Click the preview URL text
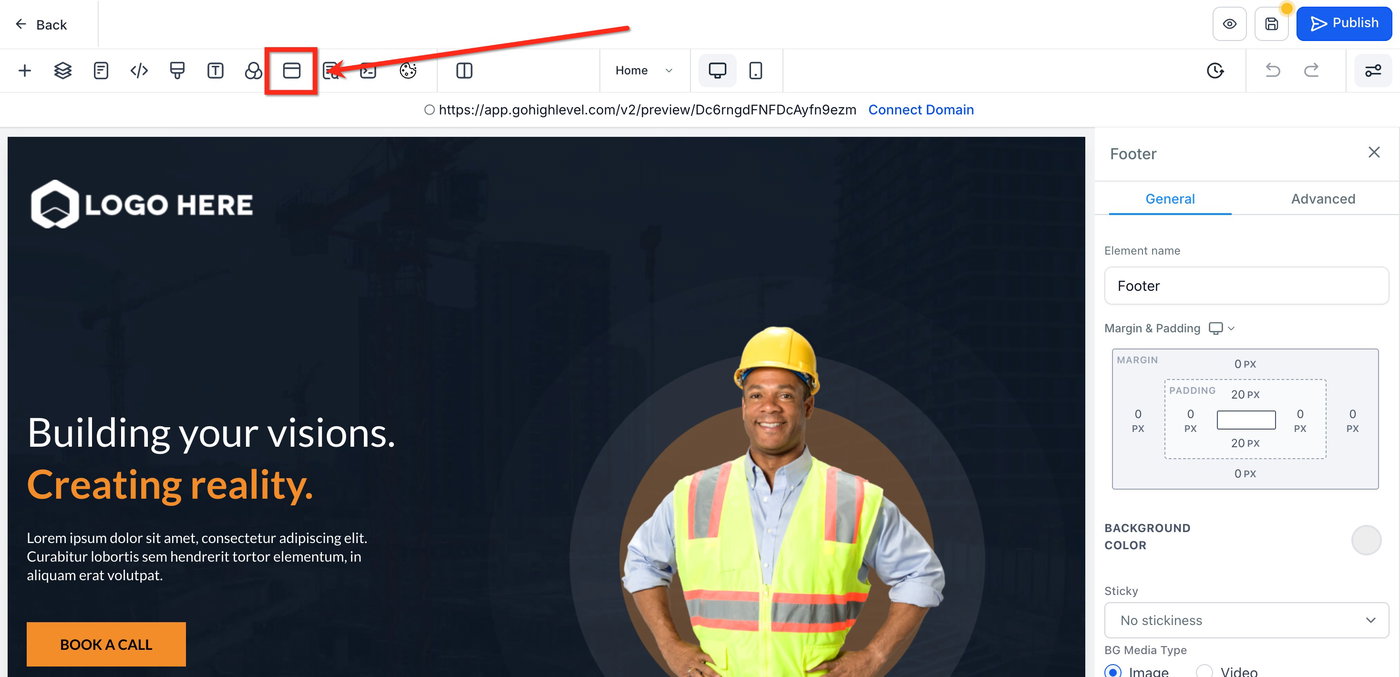Screen dimensions: 1400x677 click(x=647, y=110)
